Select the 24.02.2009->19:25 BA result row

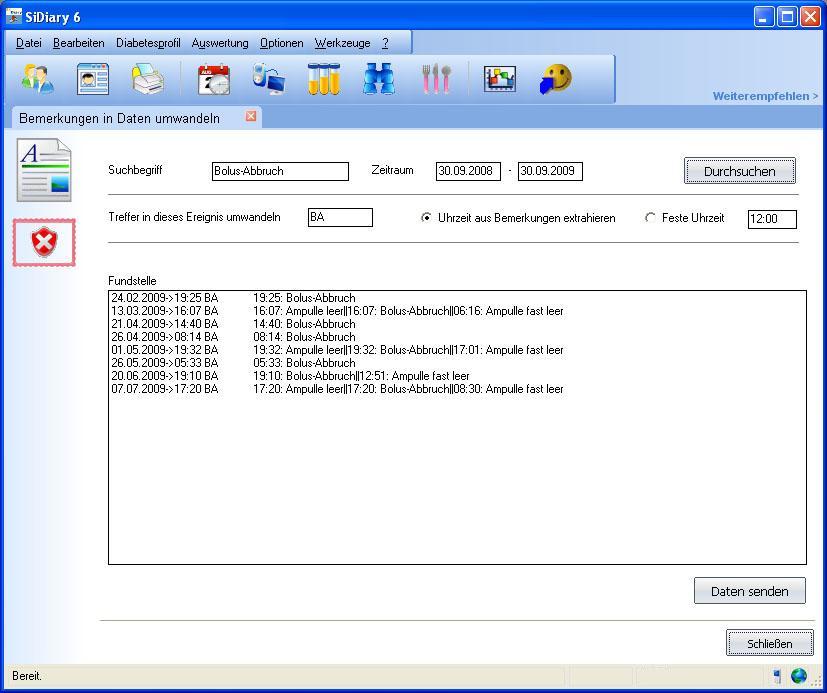click(457, 298)
